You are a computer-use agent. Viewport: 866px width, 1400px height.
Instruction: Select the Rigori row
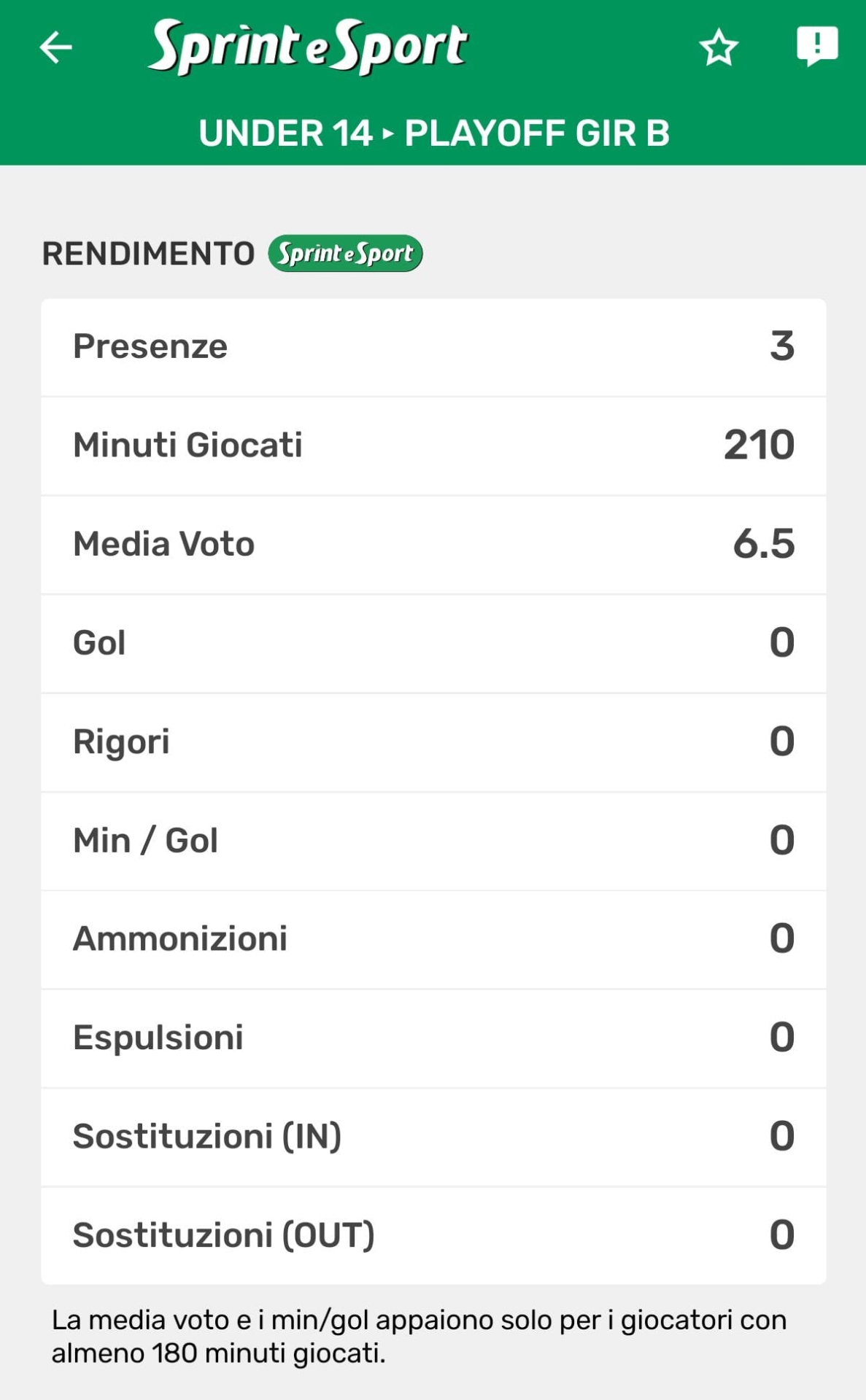tap(433, 742)
